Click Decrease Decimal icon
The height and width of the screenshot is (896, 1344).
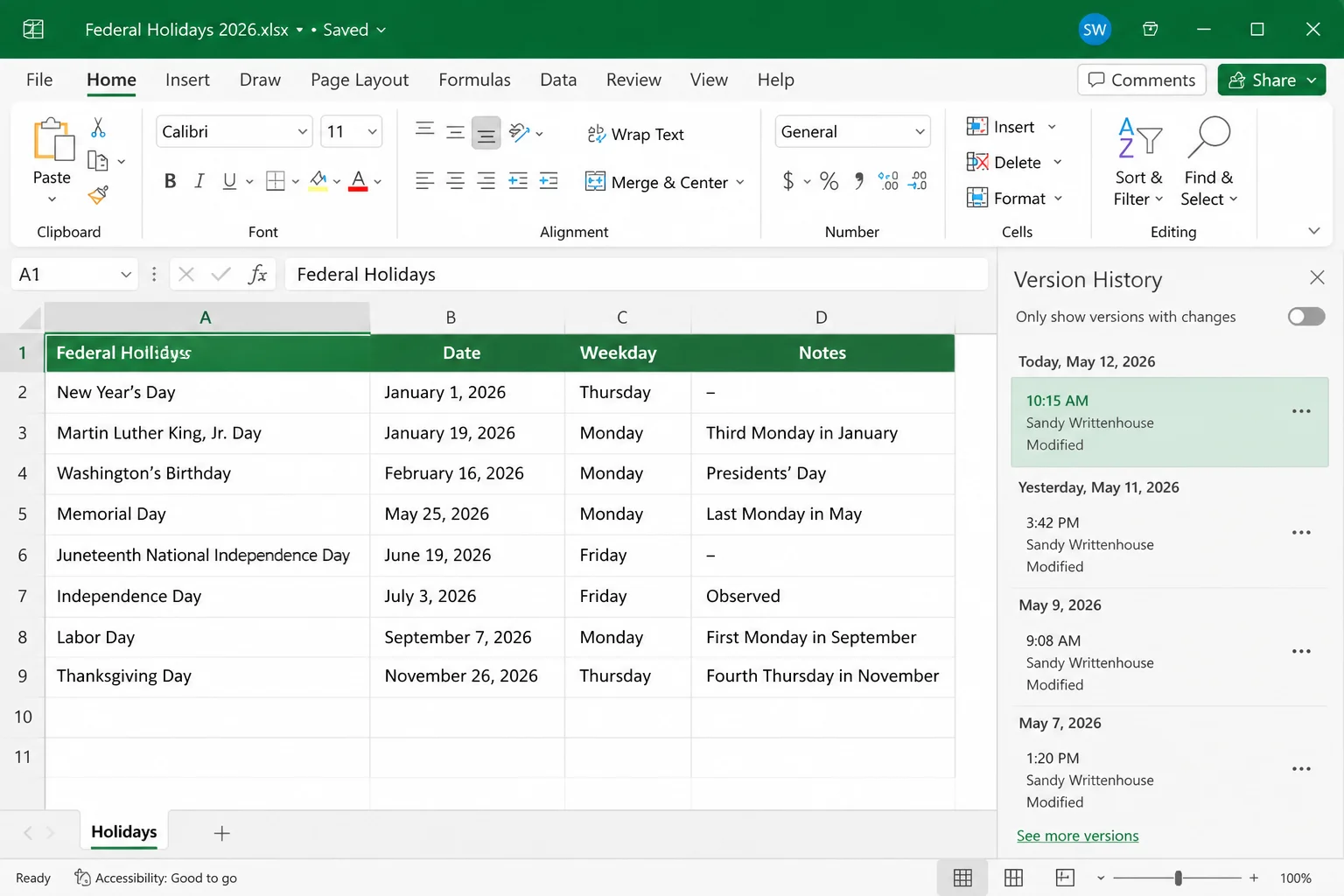[918, 181]
